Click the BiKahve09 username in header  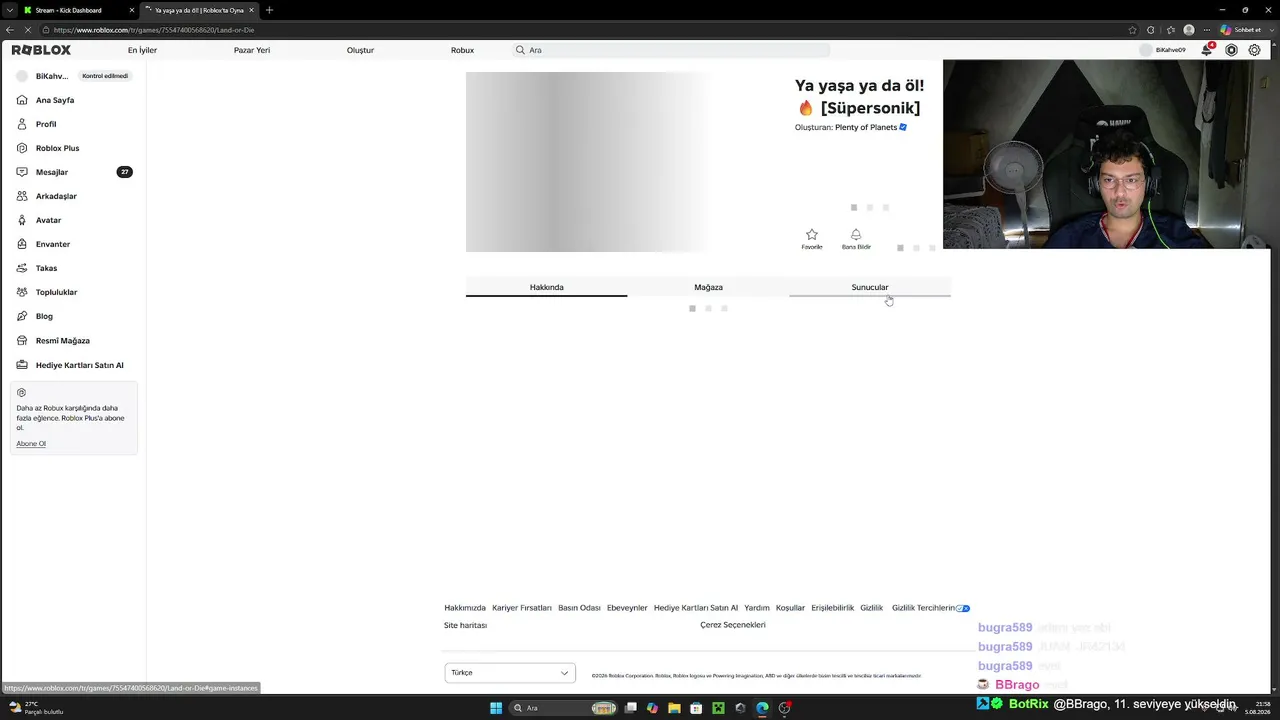click(x=1171, y=50)
